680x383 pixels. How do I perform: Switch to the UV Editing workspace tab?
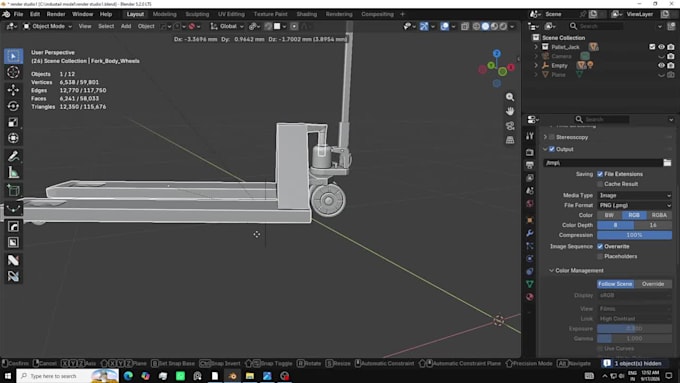pos(231,14)
